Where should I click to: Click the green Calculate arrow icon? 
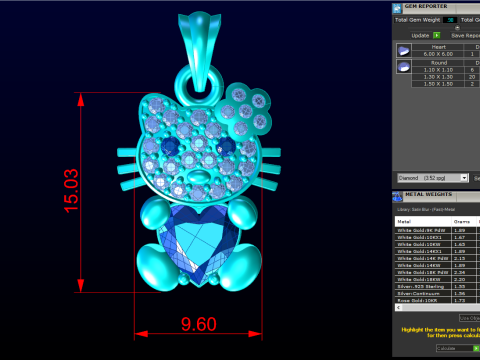coord(476,348)
